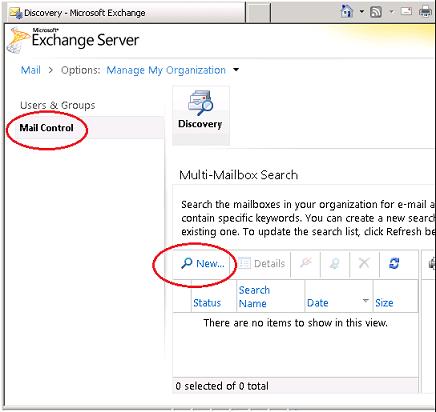Follow the Mail breadcrumb link

coord(31,70)
